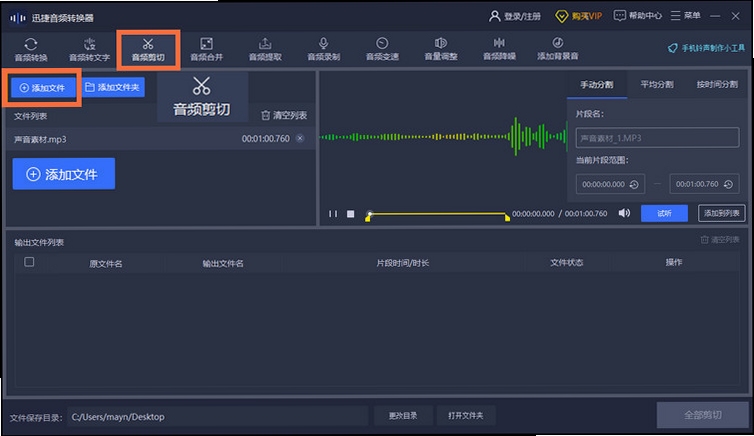Open the 手机铃声制作小工具 link
This screenshot has width=754, height=436.
pos(706,48)
